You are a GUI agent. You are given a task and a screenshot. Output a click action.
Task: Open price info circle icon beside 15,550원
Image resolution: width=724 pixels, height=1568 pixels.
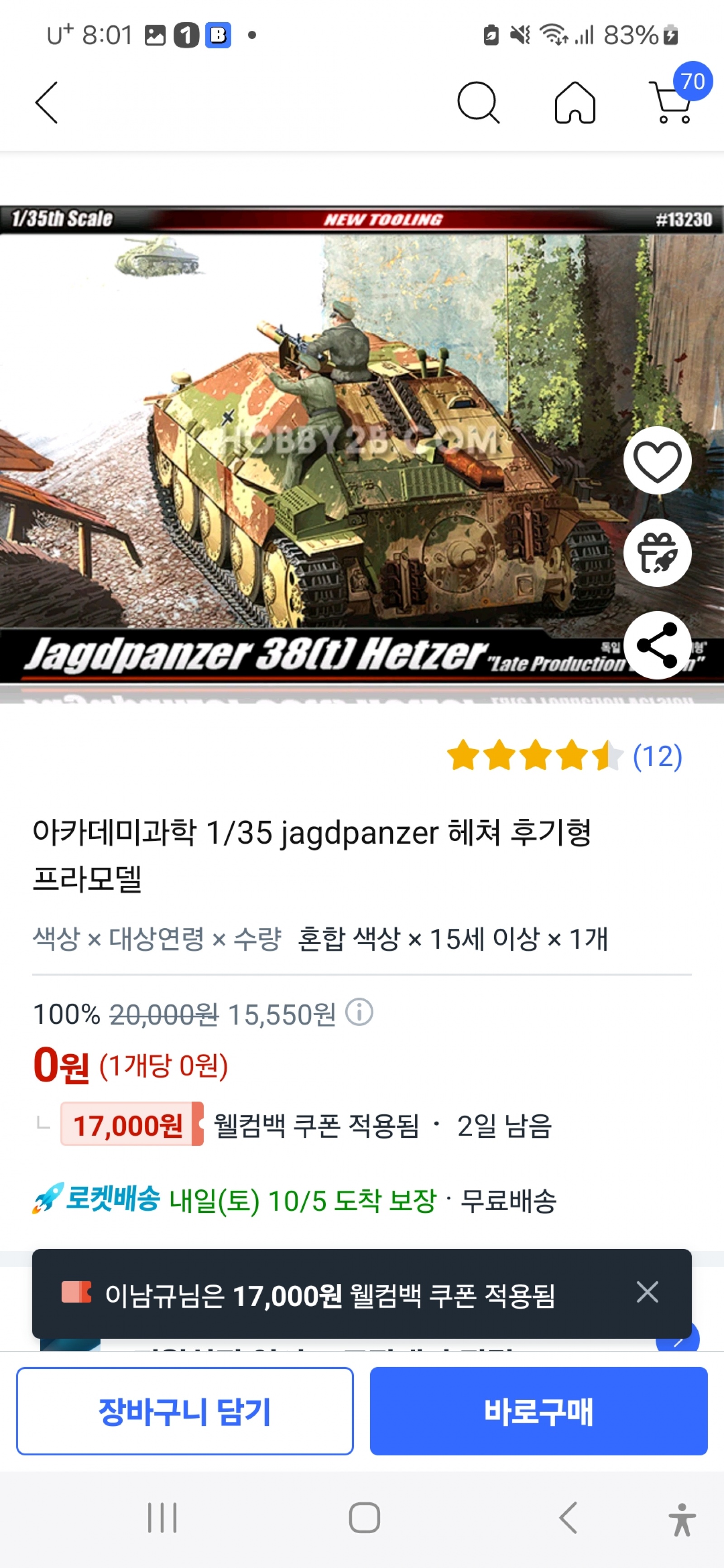point(359,1012)
